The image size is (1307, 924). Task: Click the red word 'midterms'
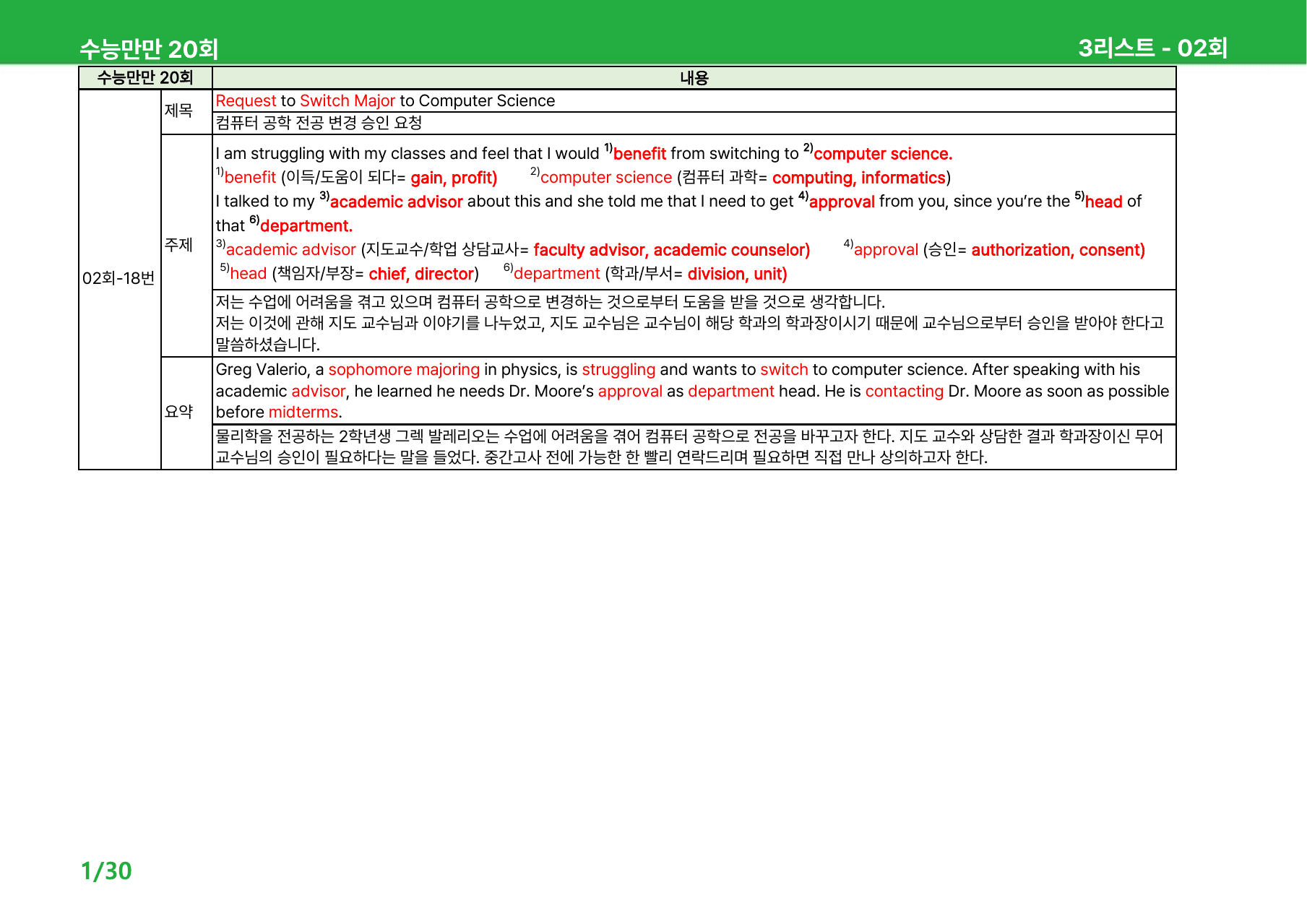303,413
